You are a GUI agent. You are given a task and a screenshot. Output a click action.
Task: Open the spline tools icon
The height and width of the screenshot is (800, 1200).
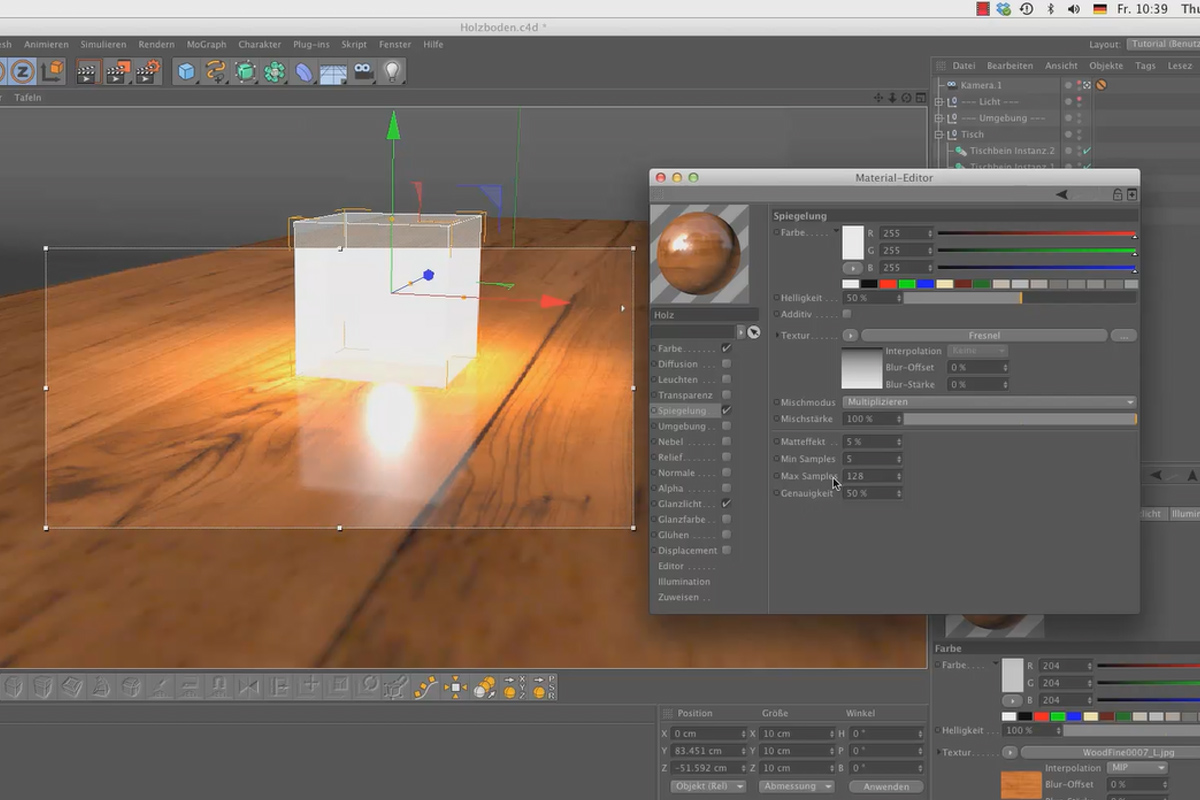[x=216, y=71]
